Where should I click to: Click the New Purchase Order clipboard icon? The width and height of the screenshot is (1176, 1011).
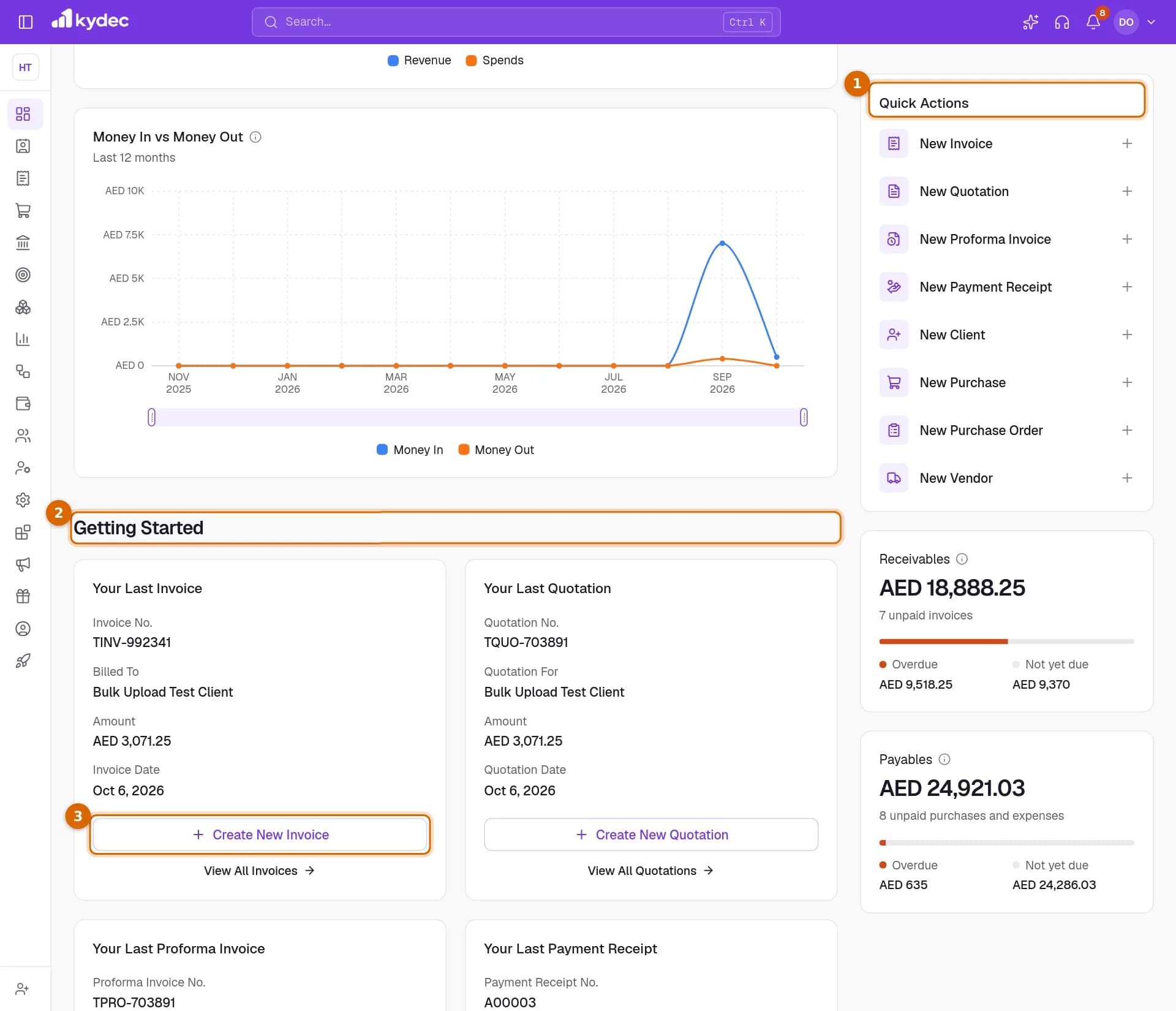894,430
